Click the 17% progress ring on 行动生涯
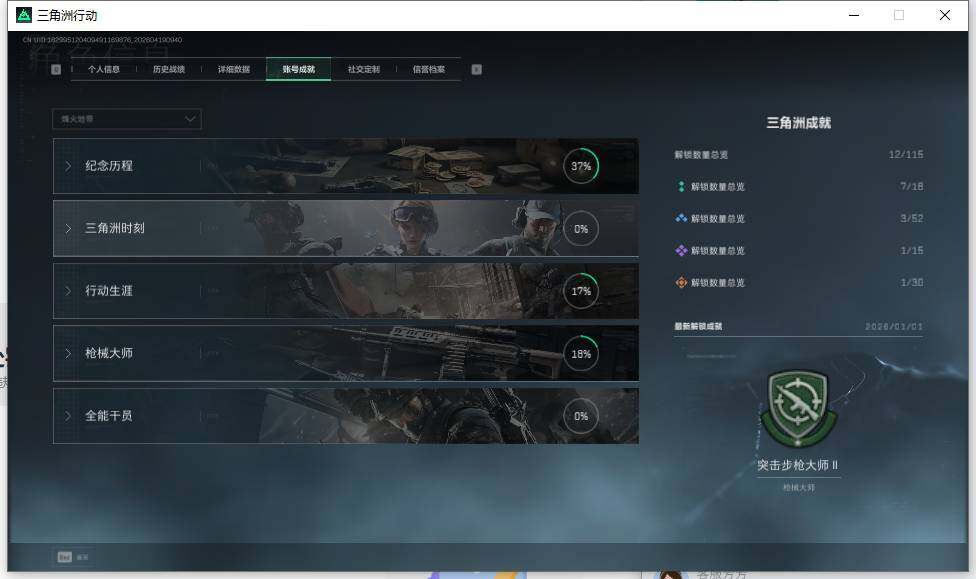The height and width of the screenshot is (579, 976). 581,291
